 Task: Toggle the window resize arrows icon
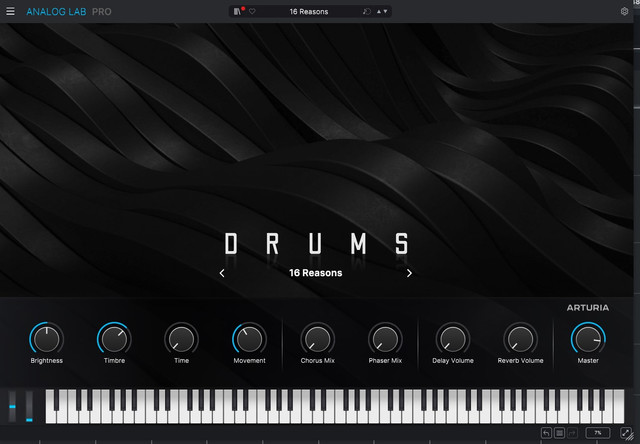point(626,433)
